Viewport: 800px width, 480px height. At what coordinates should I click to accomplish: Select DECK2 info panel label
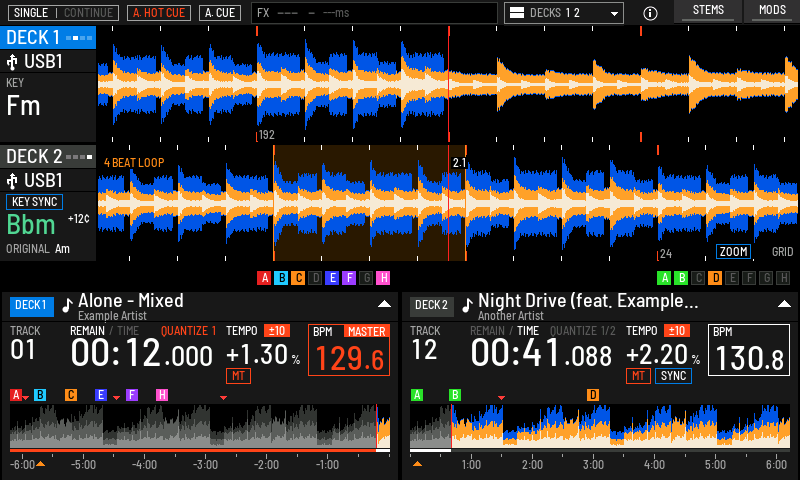pos(431,306)
